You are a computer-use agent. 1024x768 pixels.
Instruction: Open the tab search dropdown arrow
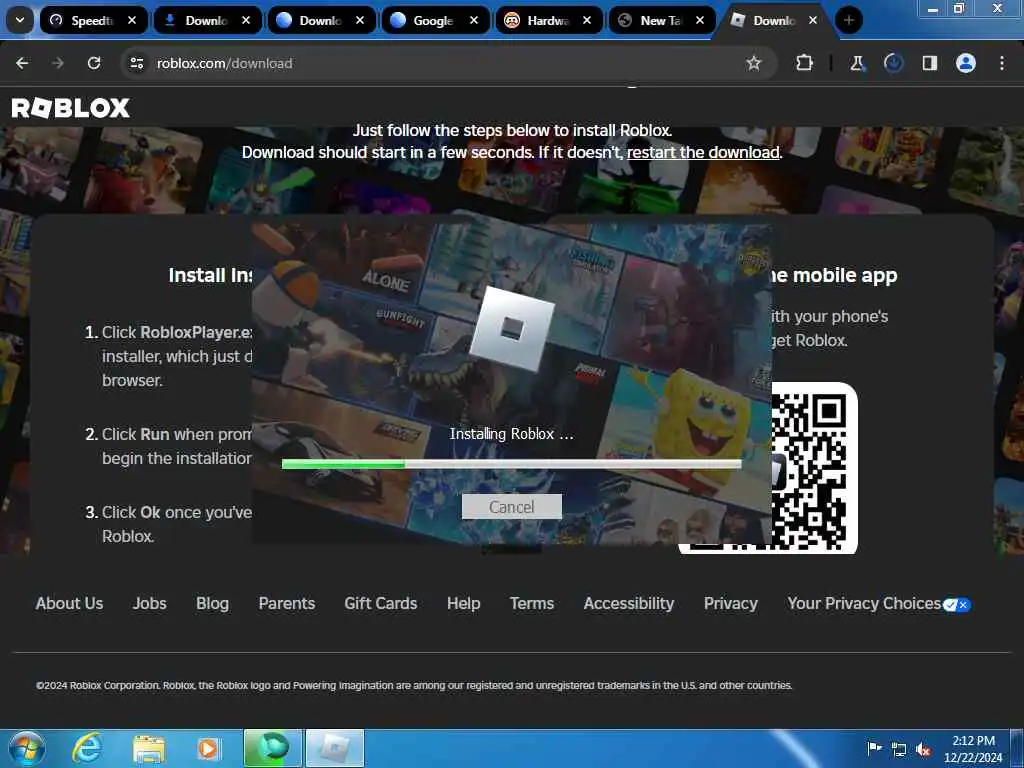20,20
